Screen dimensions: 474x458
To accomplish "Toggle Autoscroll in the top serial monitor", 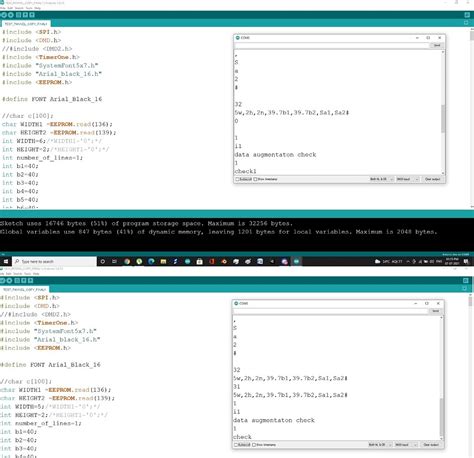I will click(x=244, y=179).
